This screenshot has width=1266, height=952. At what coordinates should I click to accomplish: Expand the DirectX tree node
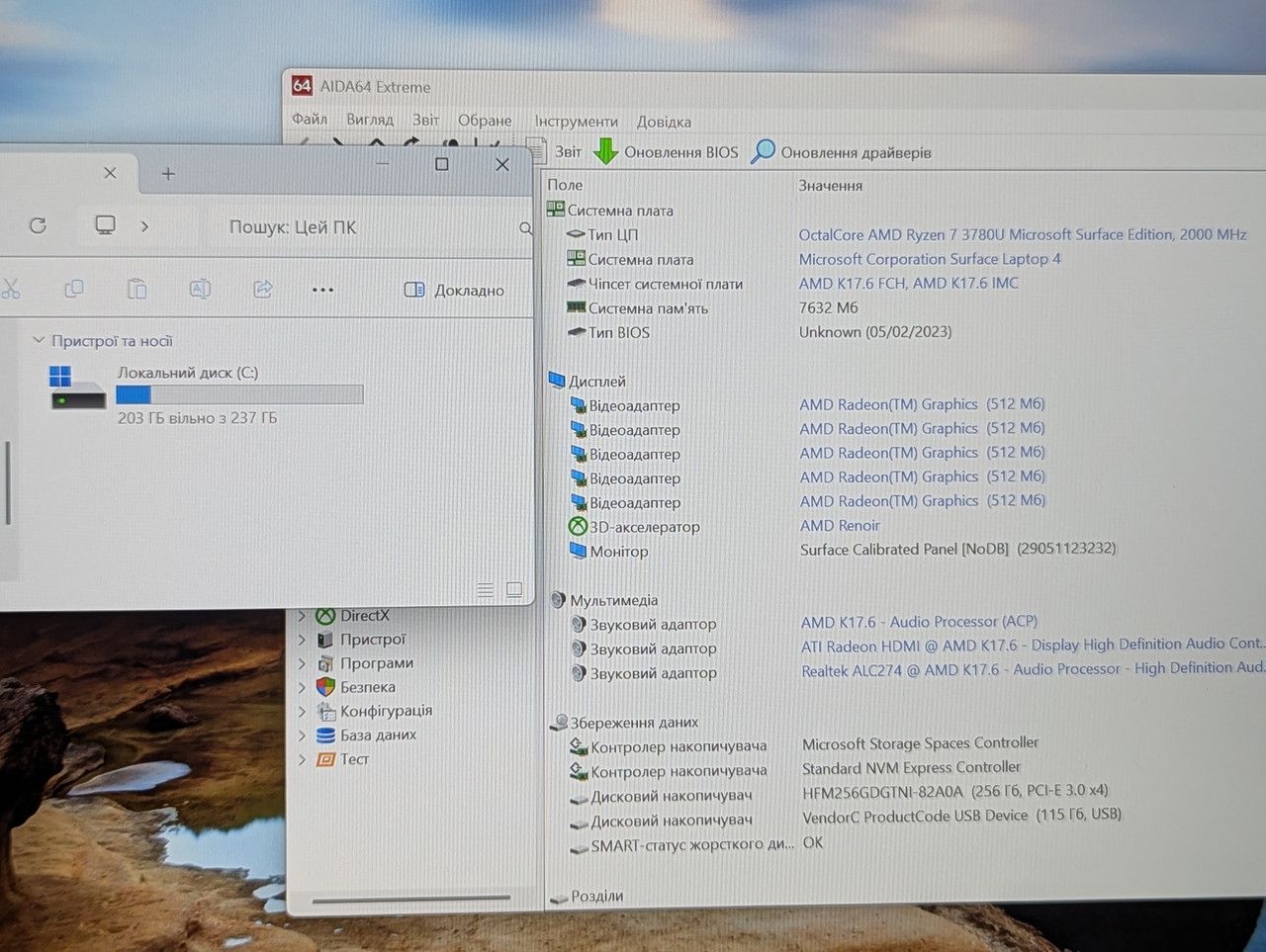pos(303,616)
